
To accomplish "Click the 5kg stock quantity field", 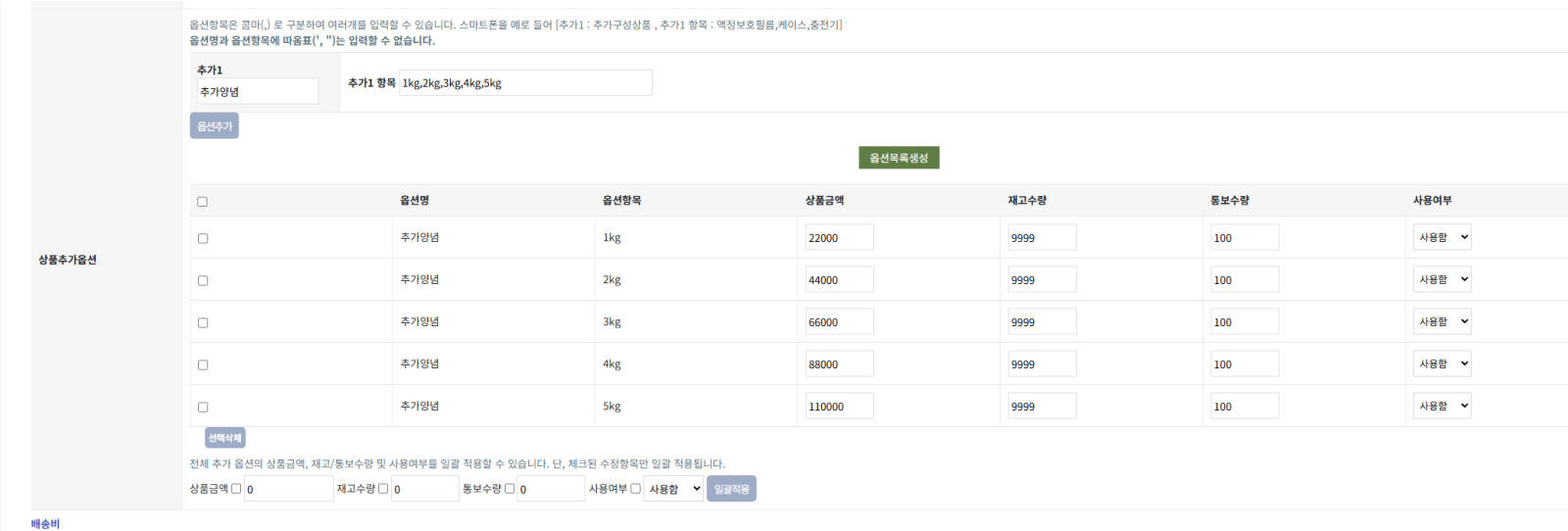I will click(x=1041, y=407).
